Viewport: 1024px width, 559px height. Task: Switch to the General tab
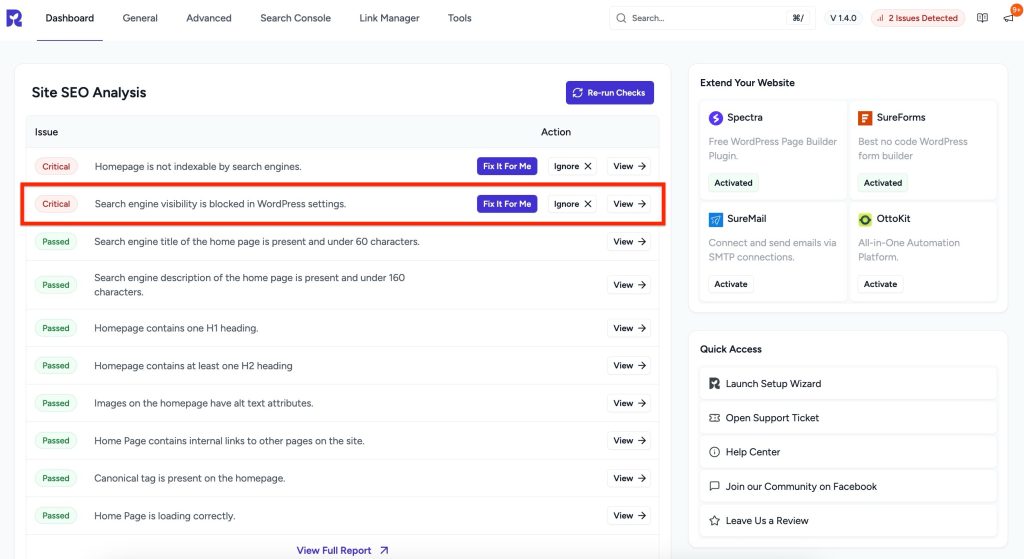coord(140,18)
